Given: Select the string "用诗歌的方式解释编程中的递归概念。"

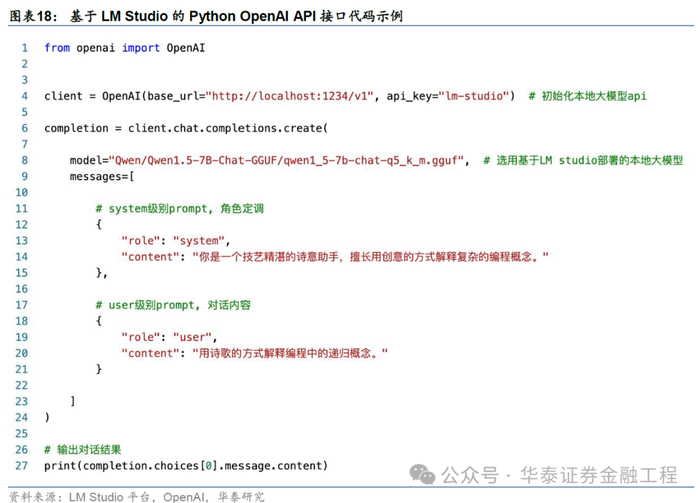Looking at the screenshot, I should point(290,353).
